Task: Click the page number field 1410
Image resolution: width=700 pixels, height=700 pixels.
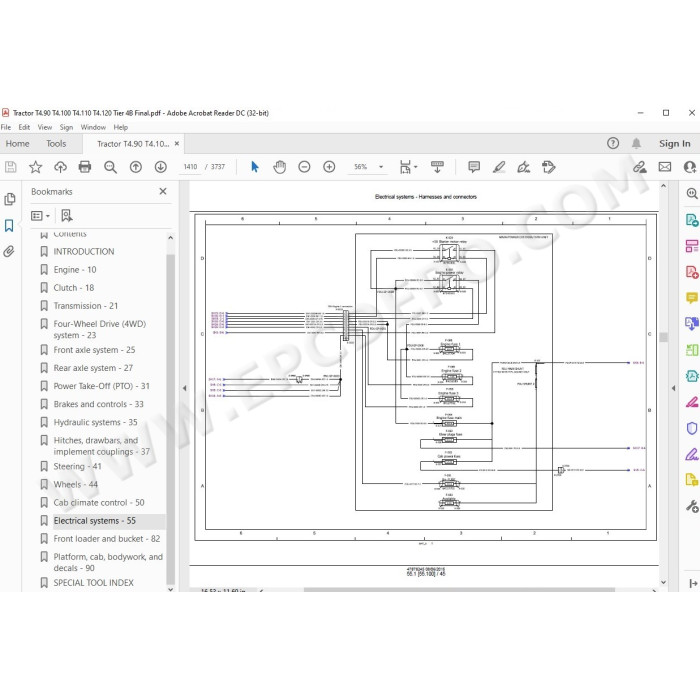Action: pos(190,167)
